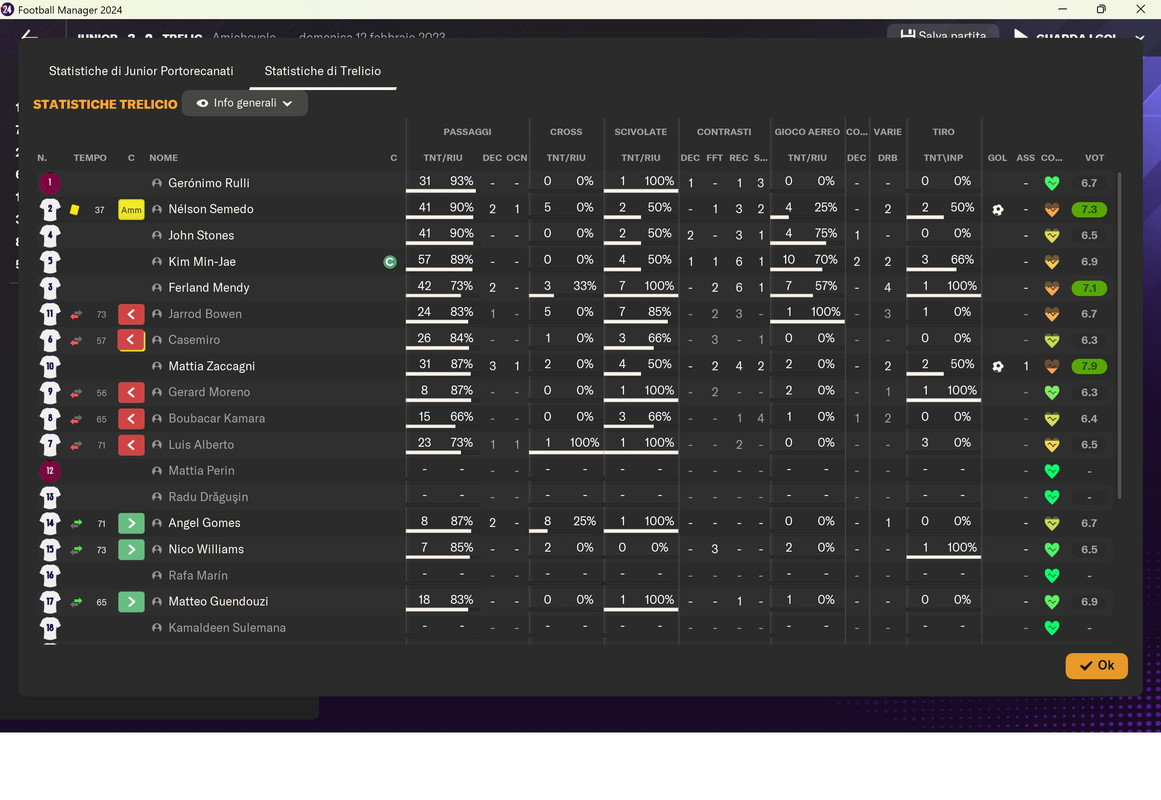1161x800 pixels.
Task: Switch to Statistiche di Junior Portorecanati tab
Action: click(x=141, y=71)
